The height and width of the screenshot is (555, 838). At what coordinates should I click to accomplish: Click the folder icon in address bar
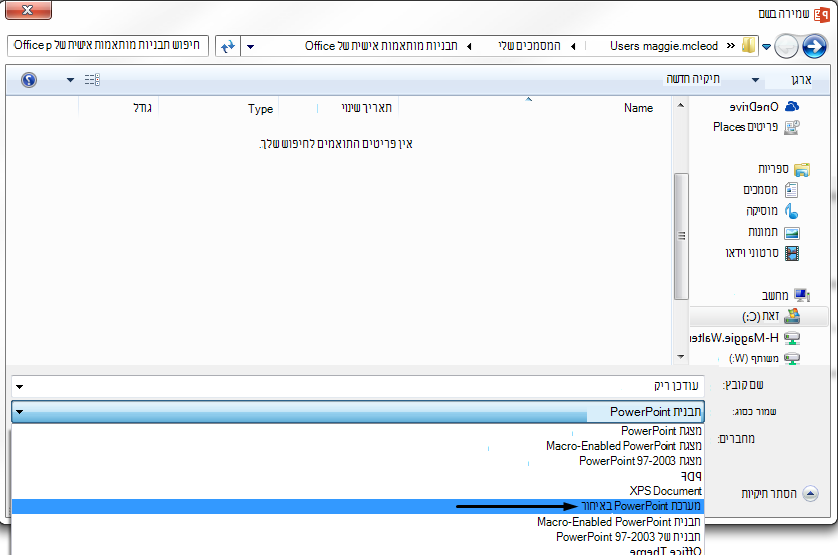749,45
